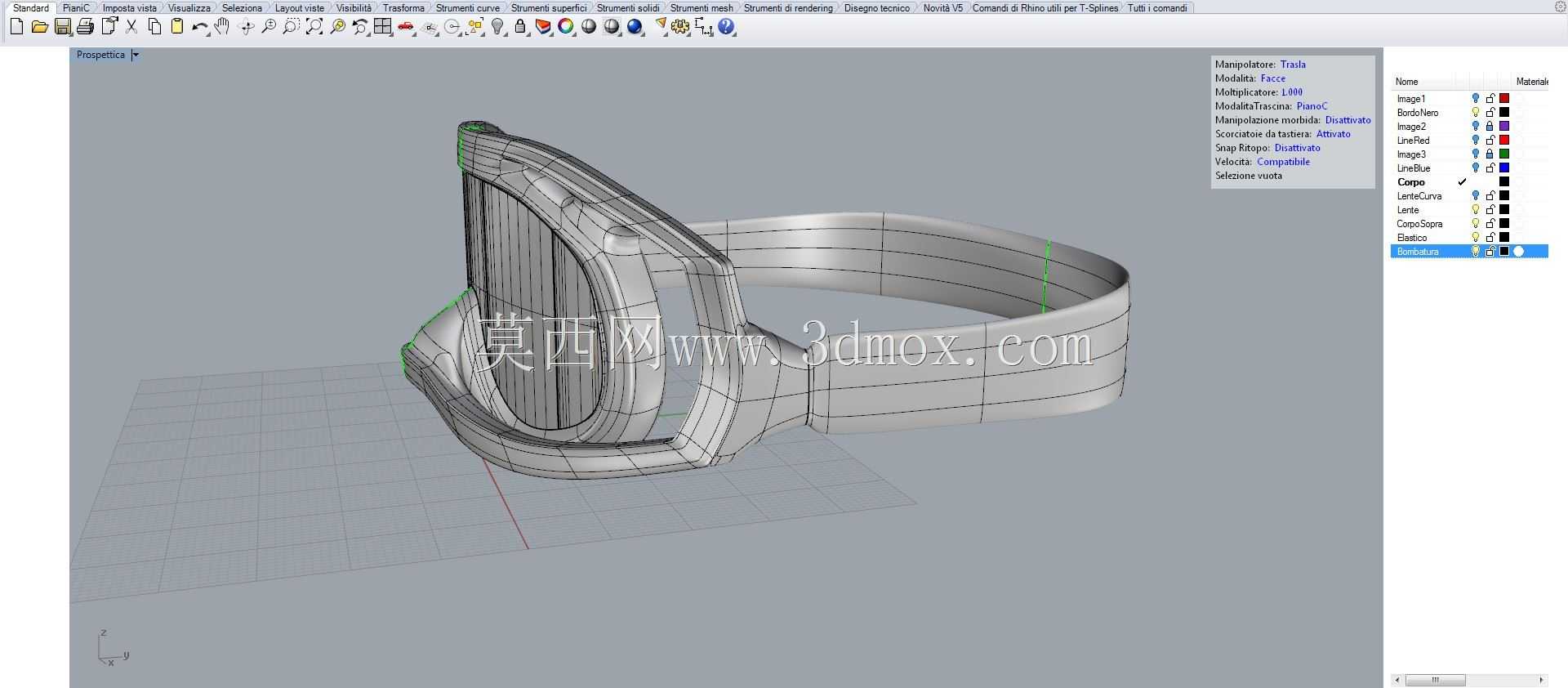Toggle visibility bulb of LenteCurva layer

click(x=1476, y=196)
